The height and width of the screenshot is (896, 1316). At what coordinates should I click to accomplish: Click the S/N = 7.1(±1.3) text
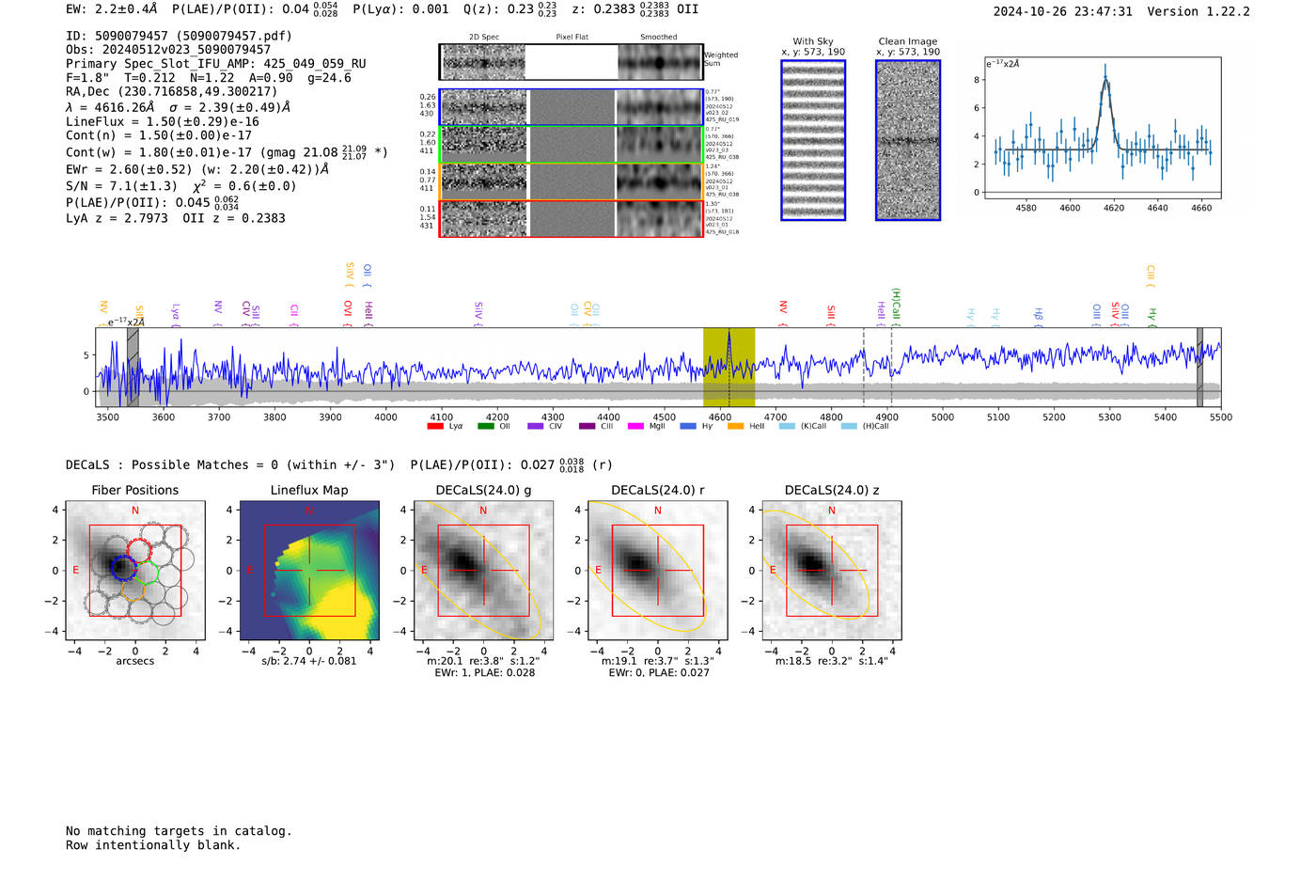[x=121, y=185]
